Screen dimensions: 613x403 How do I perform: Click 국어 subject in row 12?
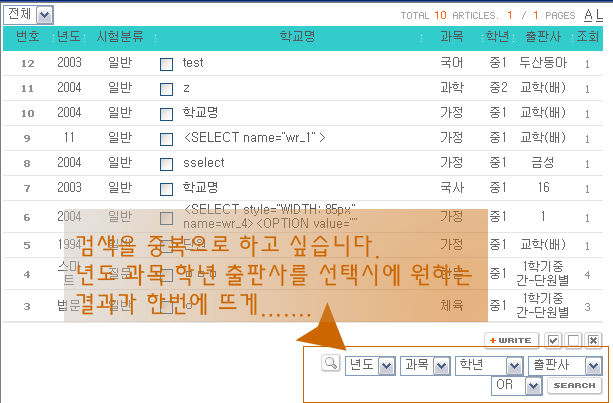452,63
